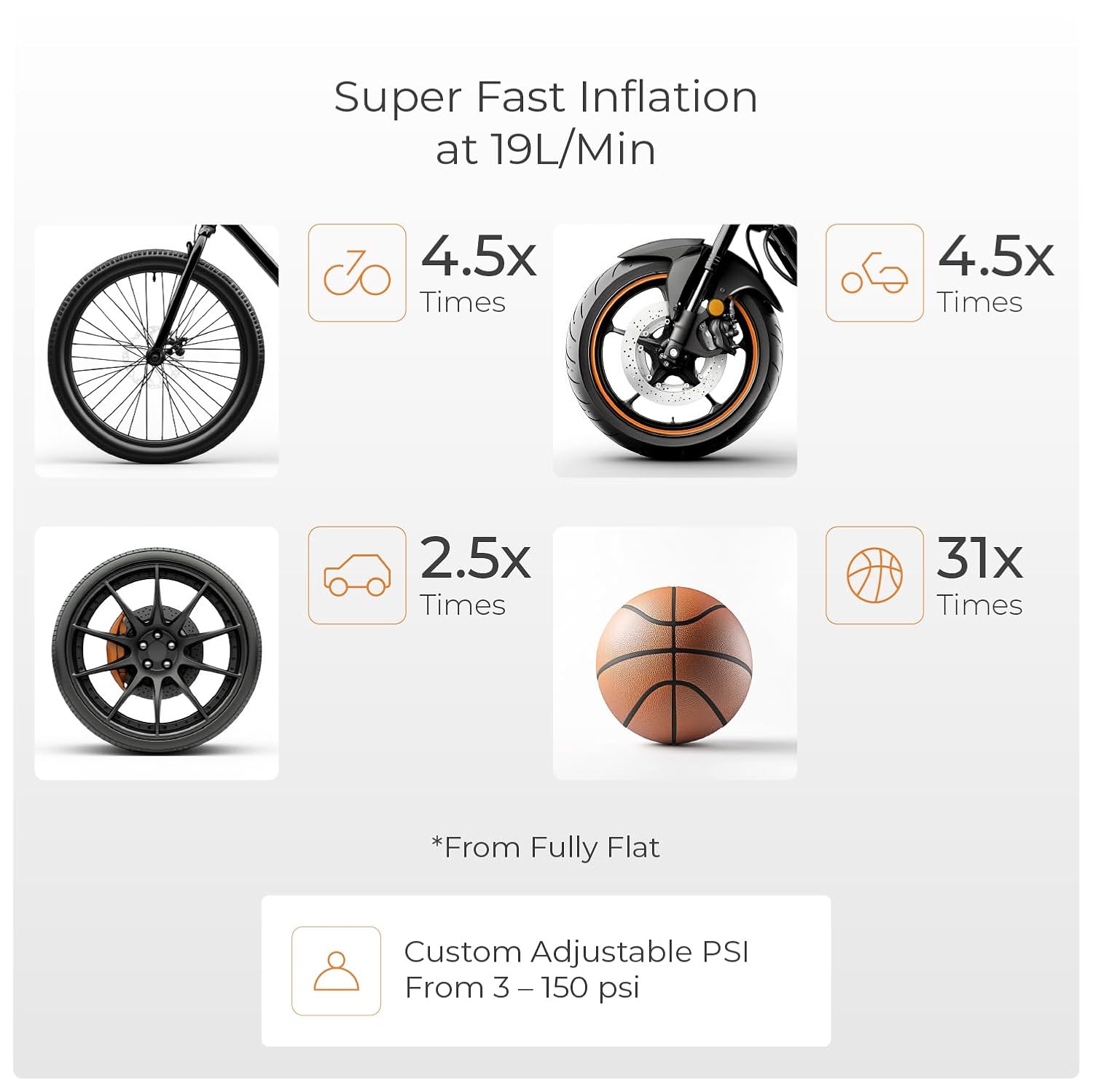
Task: Click the bicycle outline icon
Action: 357,273
